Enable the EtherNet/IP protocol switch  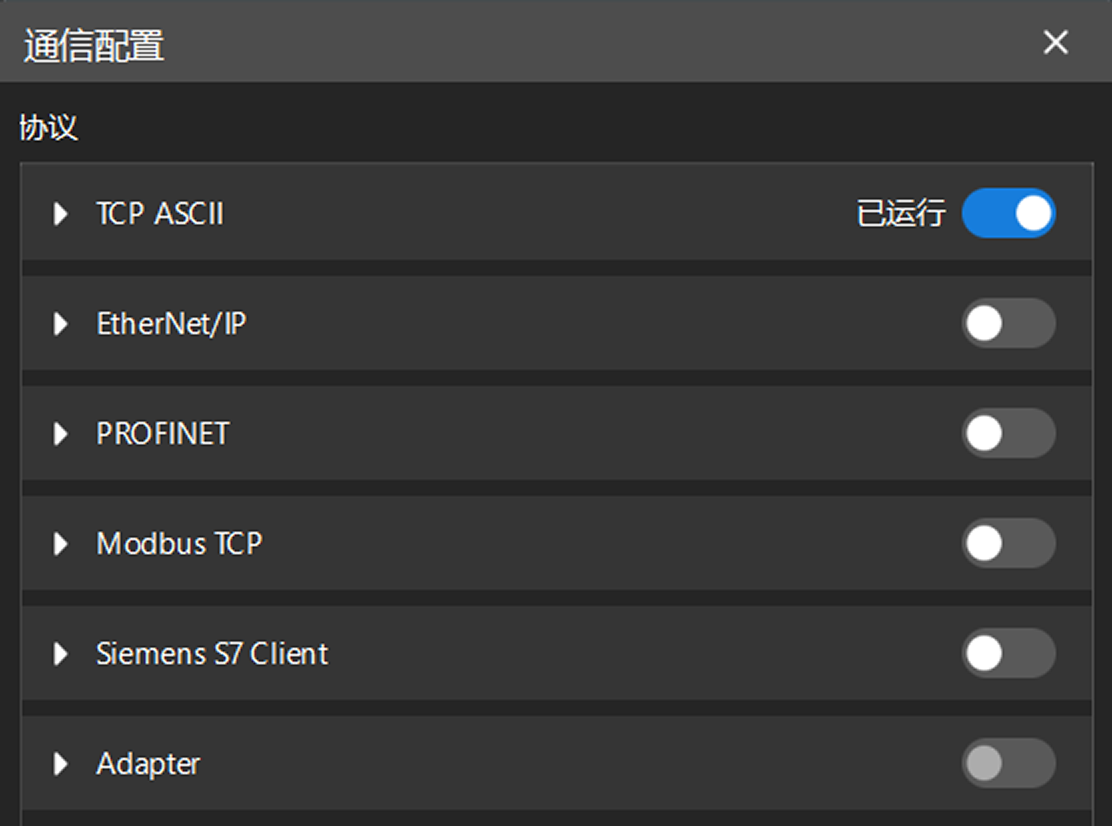(1008, 323)
